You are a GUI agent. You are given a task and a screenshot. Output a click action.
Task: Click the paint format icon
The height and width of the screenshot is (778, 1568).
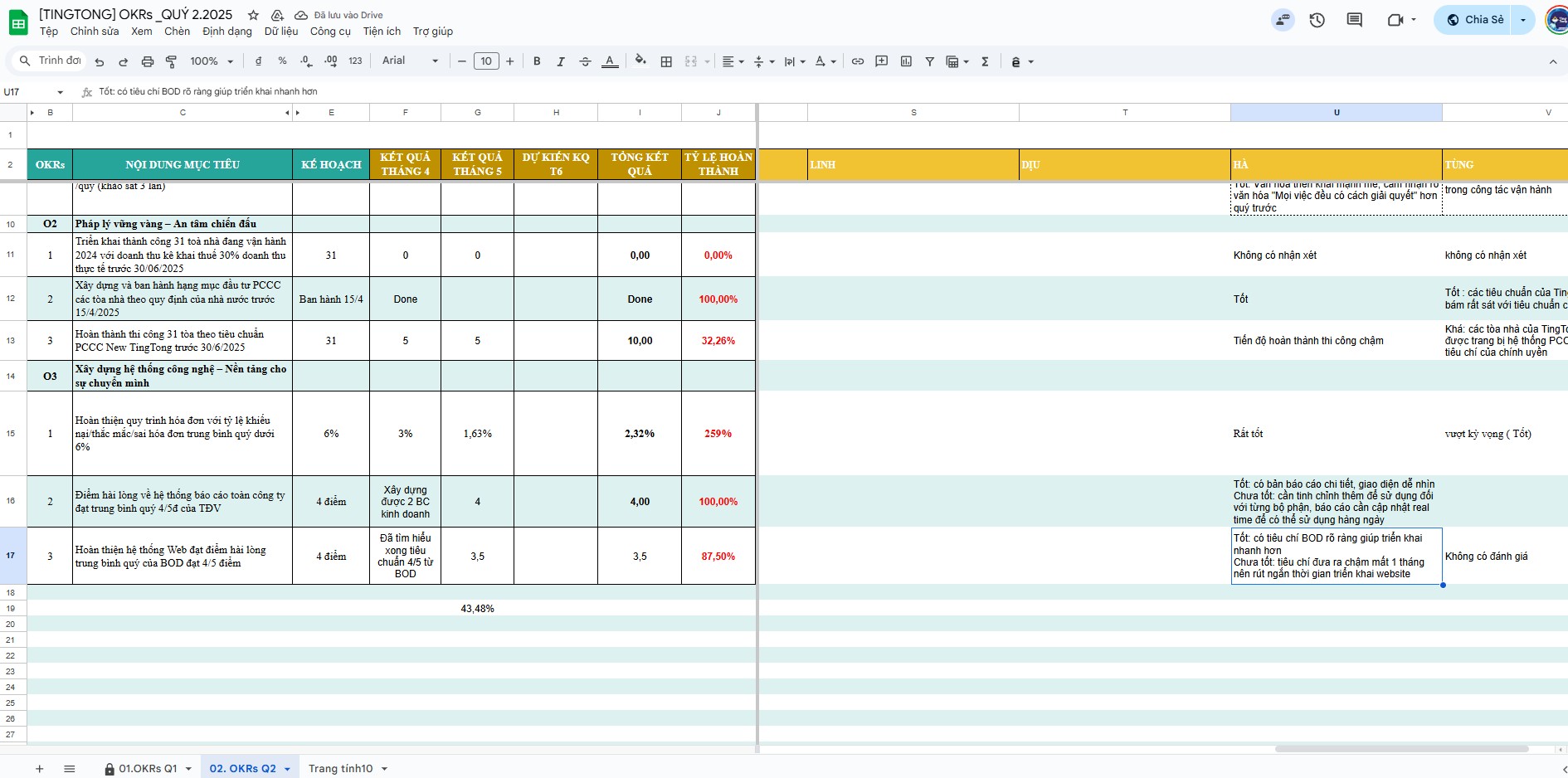coord(171,61)
